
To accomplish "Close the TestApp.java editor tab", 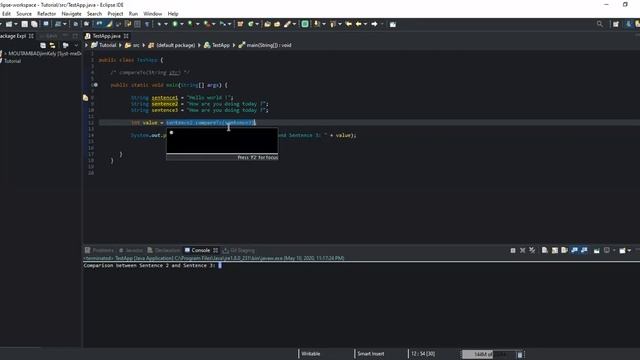I will click(126, 36).
